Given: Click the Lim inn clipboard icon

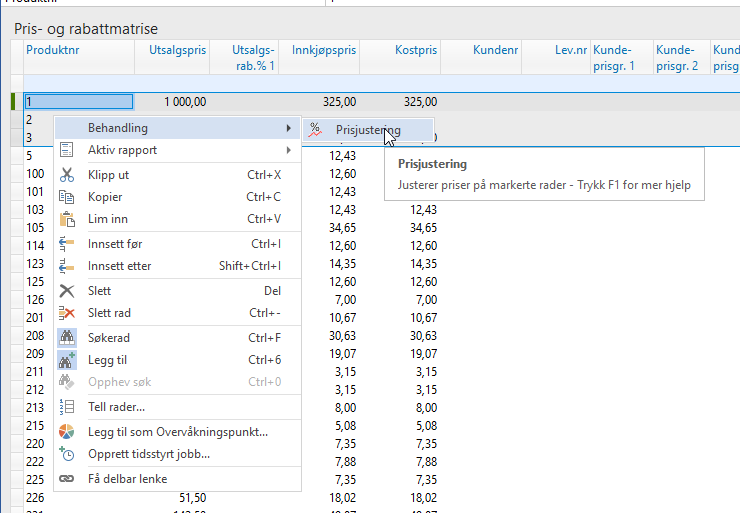Looking at the screenshot, I should coord(67,219).
